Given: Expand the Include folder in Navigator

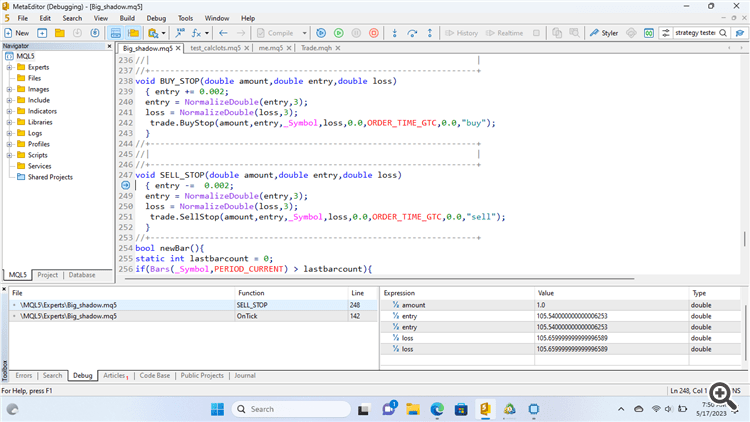Looking at the screenshot, I should click(x=9, y=100).
